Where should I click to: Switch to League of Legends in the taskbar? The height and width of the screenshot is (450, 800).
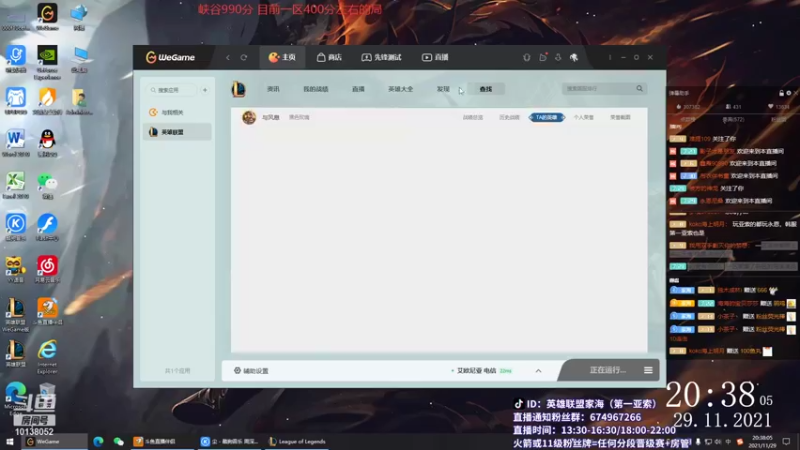tap(297, 441)
